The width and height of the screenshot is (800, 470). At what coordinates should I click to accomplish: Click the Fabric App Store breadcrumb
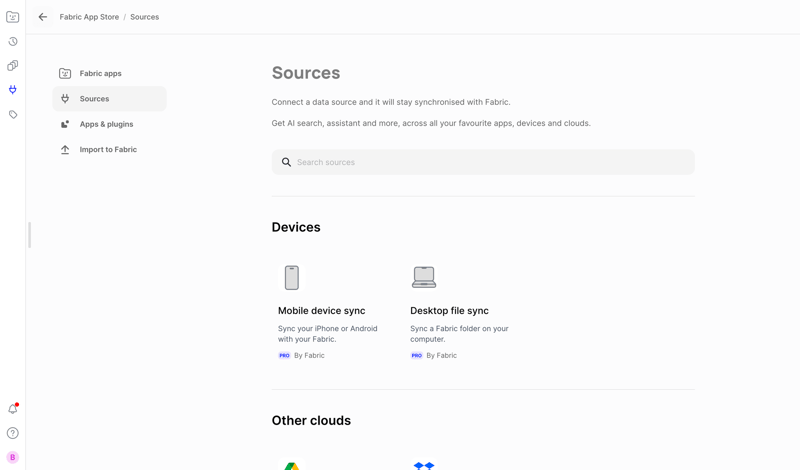89,17
